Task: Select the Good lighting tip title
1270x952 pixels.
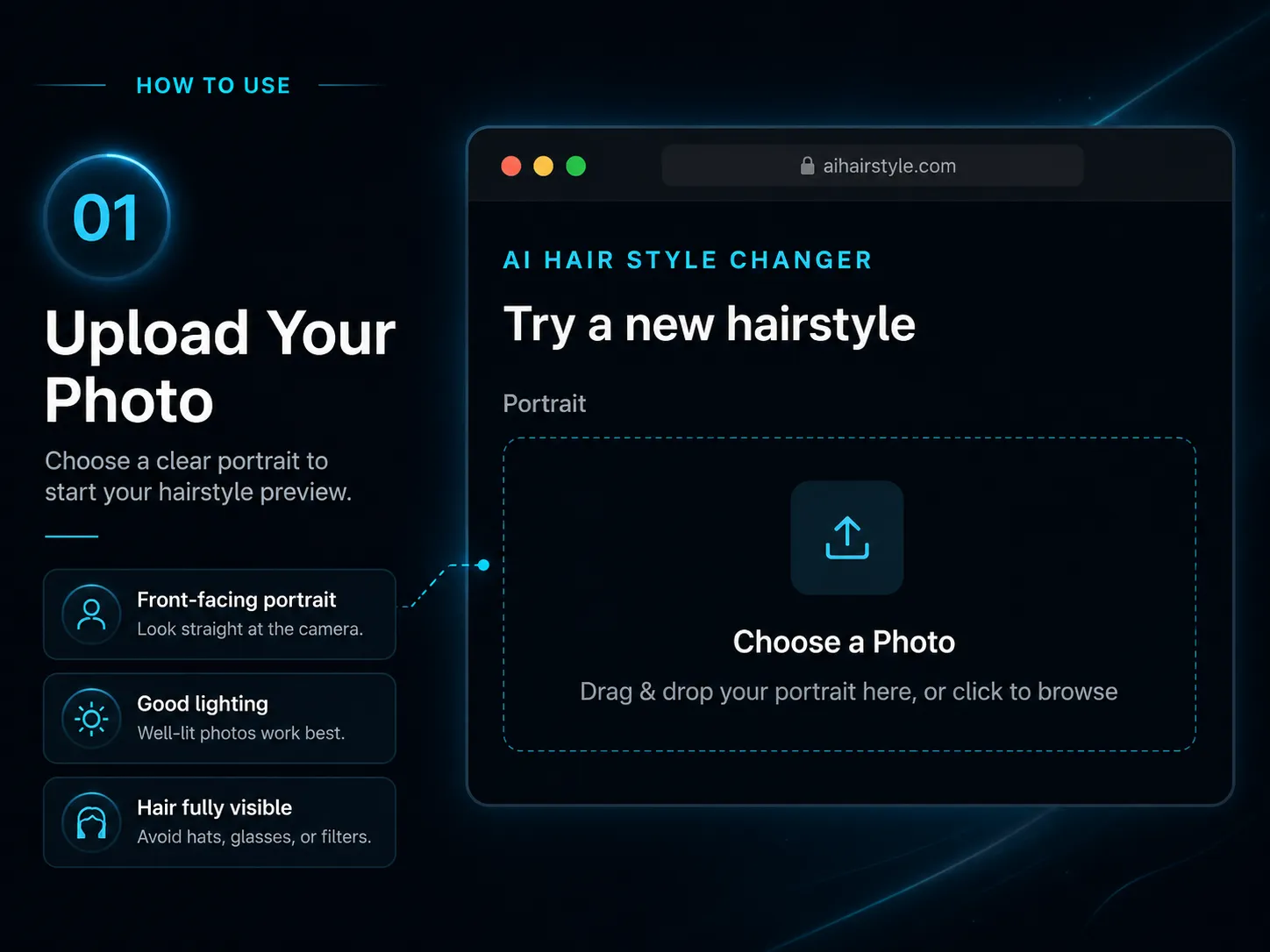Action: point(203,704)
